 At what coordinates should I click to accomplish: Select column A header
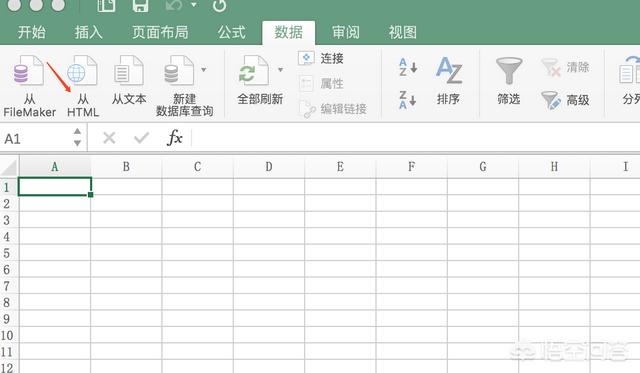point(55,167)
